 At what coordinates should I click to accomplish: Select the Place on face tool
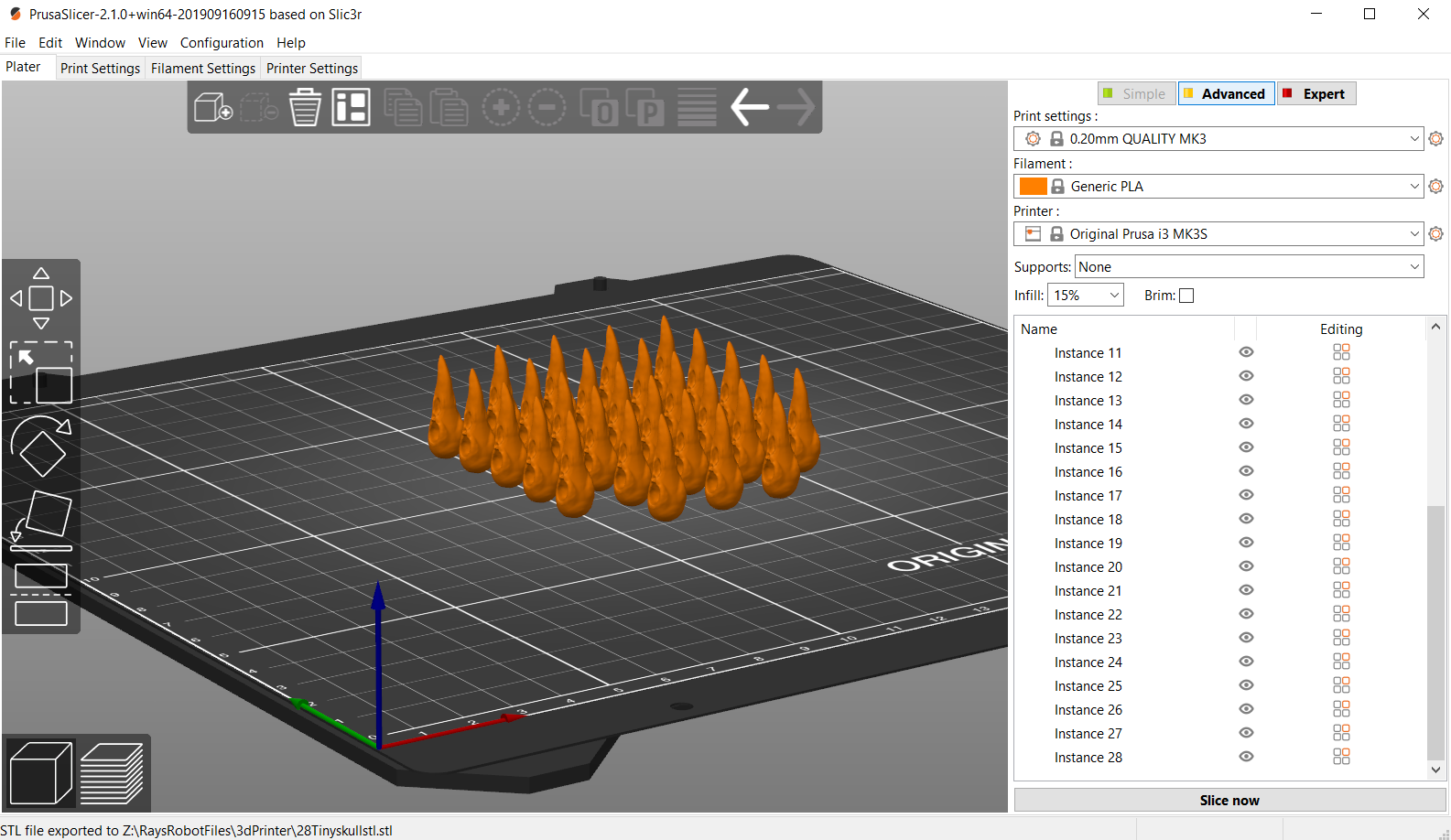tap(41, 520)
